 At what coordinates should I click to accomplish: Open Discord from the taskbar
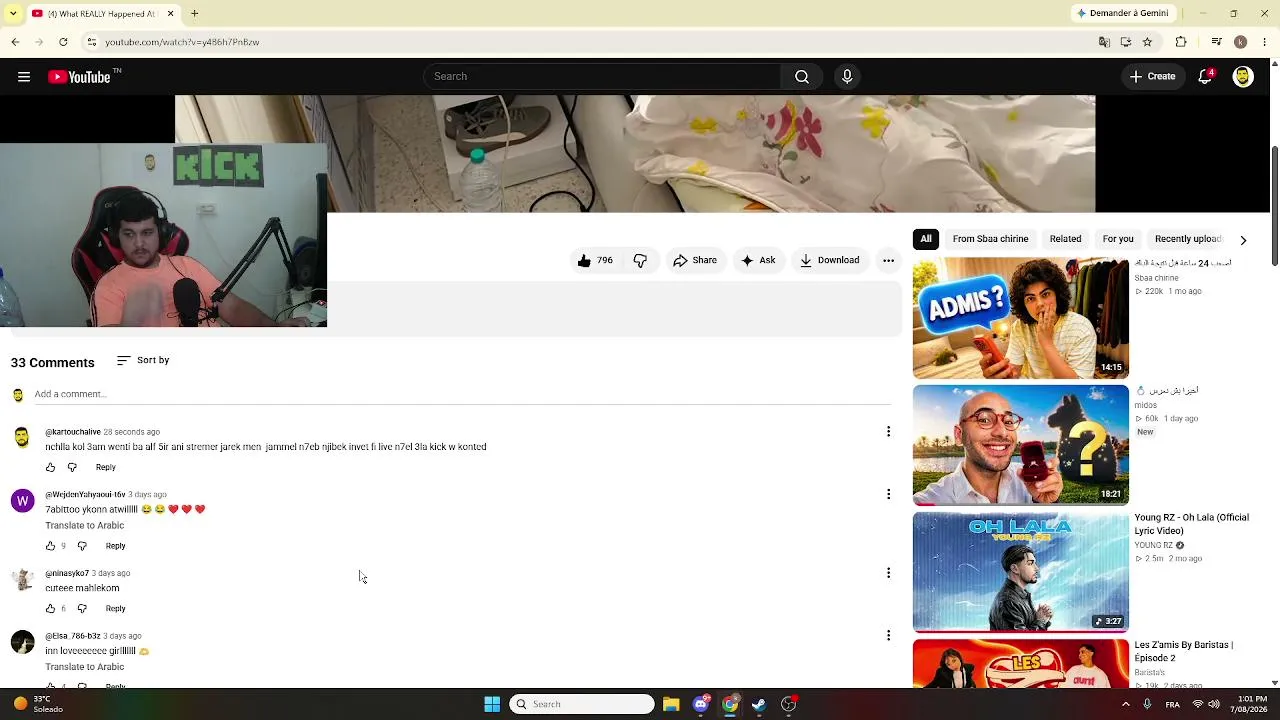pos(701,704)
